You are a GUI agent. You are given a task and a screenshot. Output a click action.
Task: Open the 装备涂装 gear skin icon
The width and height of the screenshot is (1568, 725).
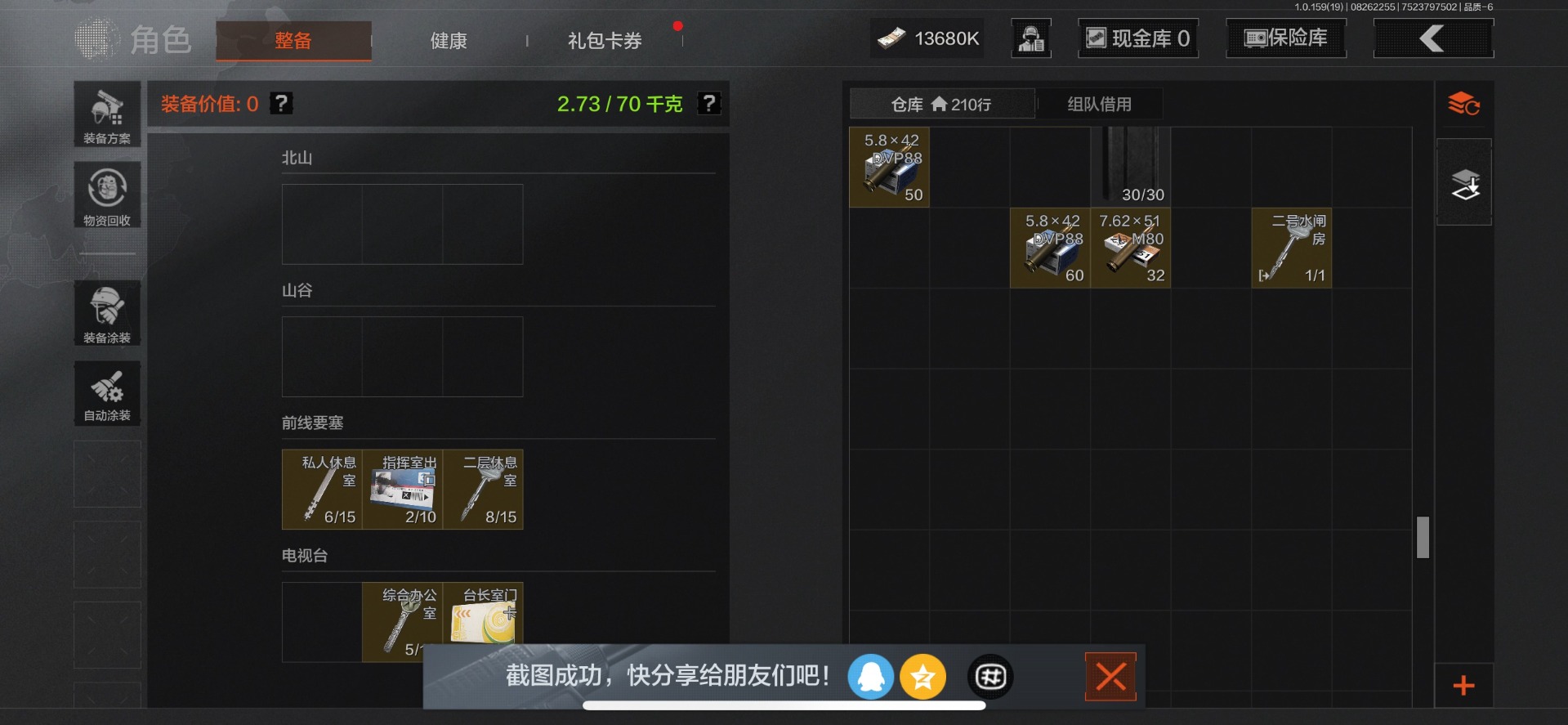click(107, 313)
